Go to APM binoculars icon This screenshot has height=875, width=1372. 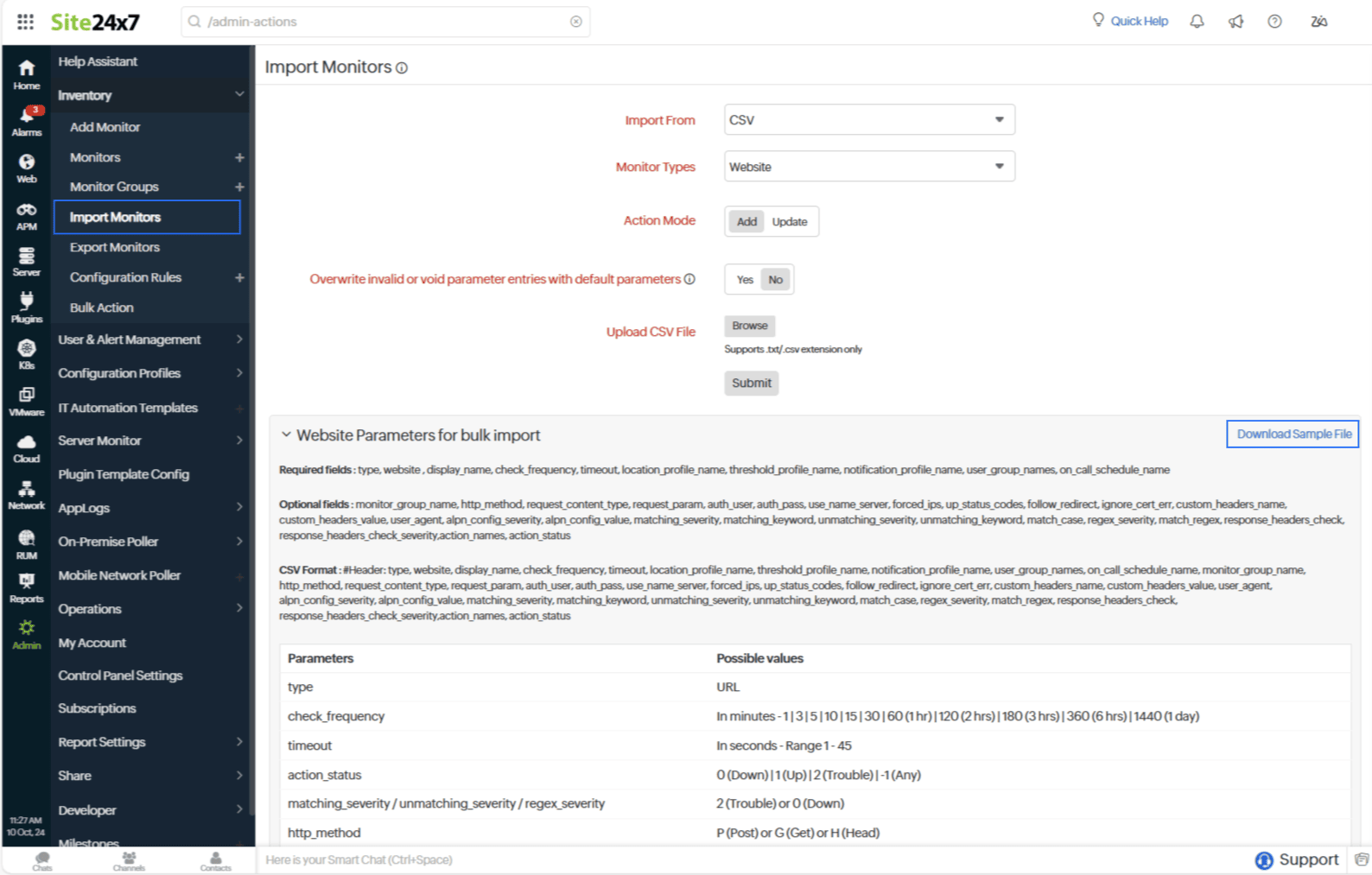pyautogui.click(x=27, y=216)
